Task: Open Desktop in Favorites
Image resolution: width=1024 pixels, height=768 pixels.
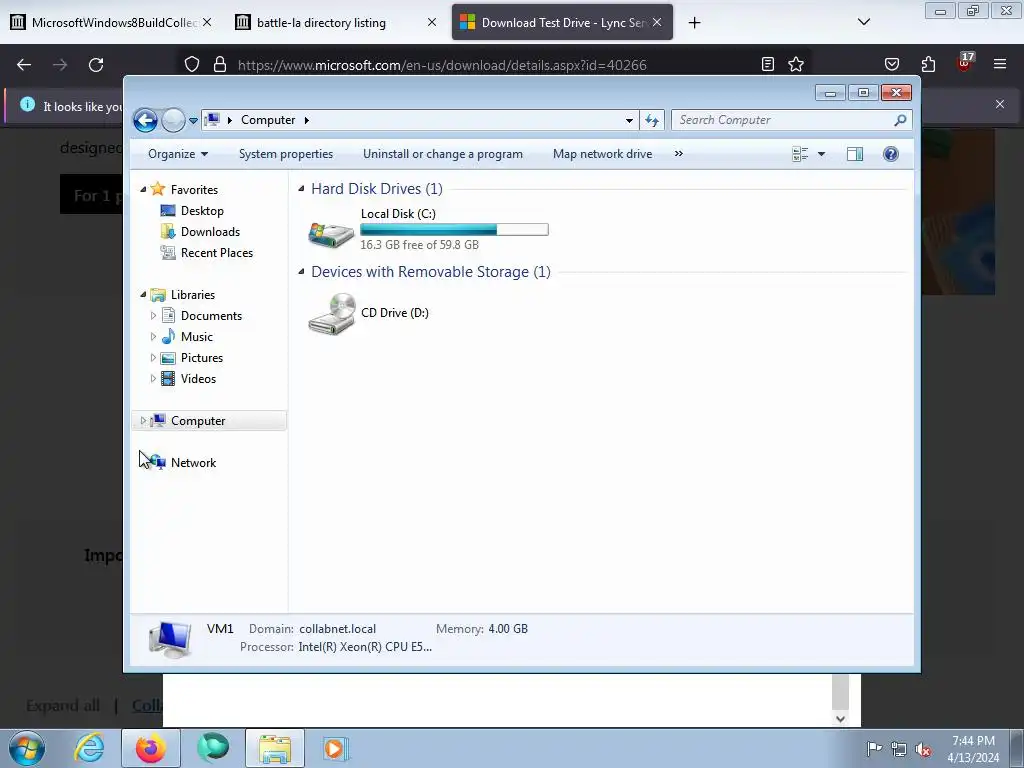Action: (x=202, y=211)
